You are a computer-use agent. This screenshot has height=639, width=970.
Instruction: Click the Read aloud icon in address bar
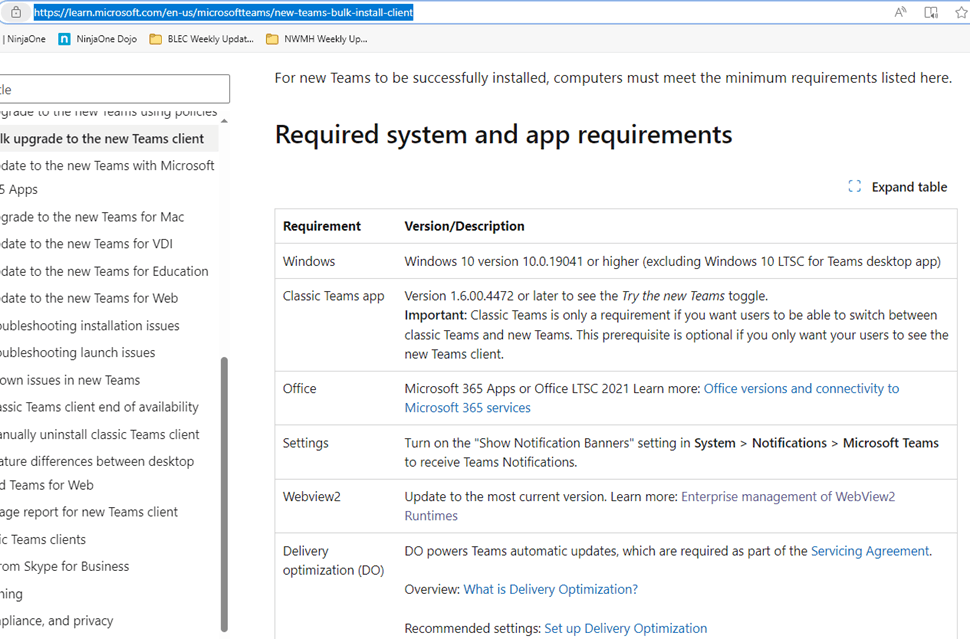(x=901, y=12)
